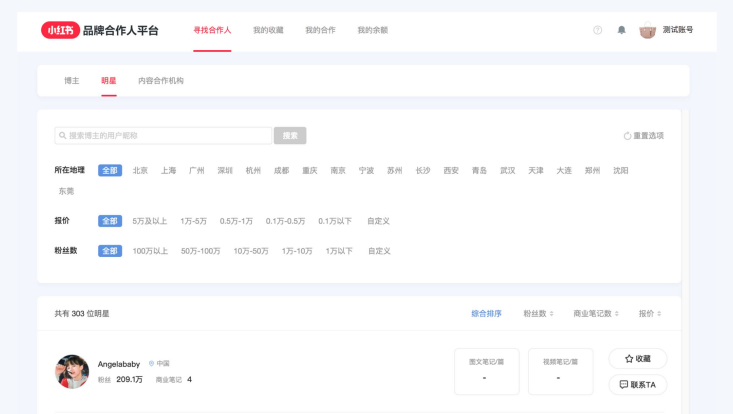Filter location by 成都
Viewport: 733px width, 414px height.
click(x=281, y=171)
